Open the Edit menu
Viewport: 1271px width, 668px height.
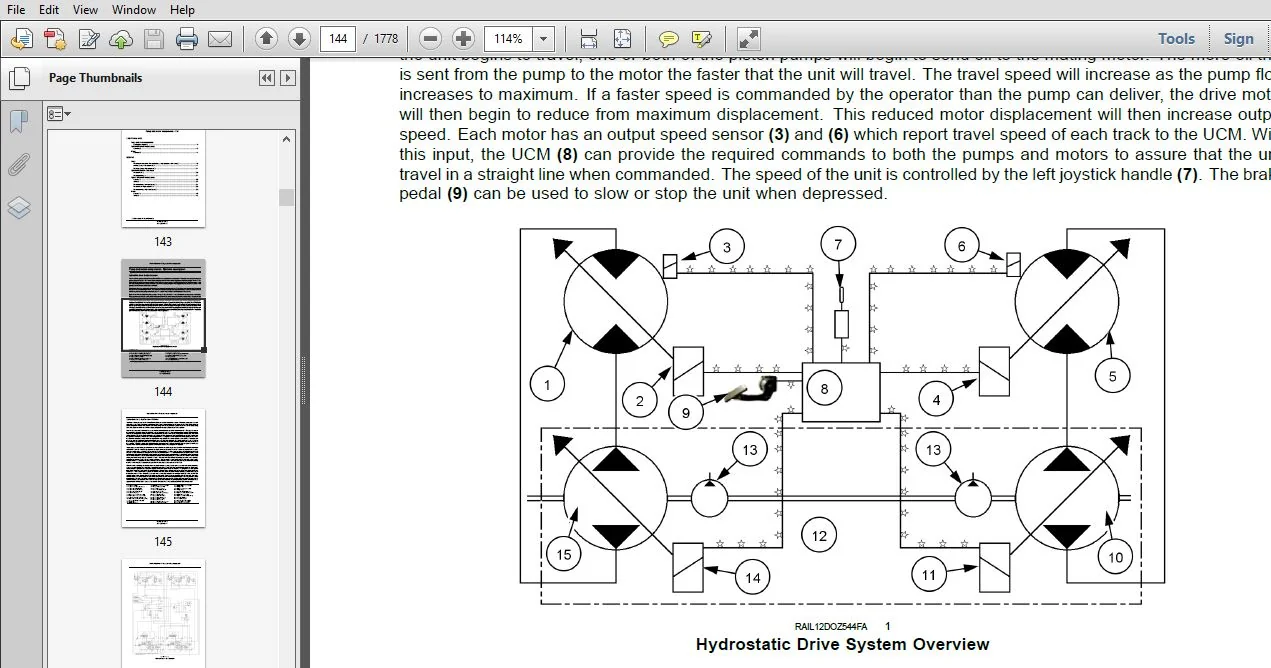(49, 9)
